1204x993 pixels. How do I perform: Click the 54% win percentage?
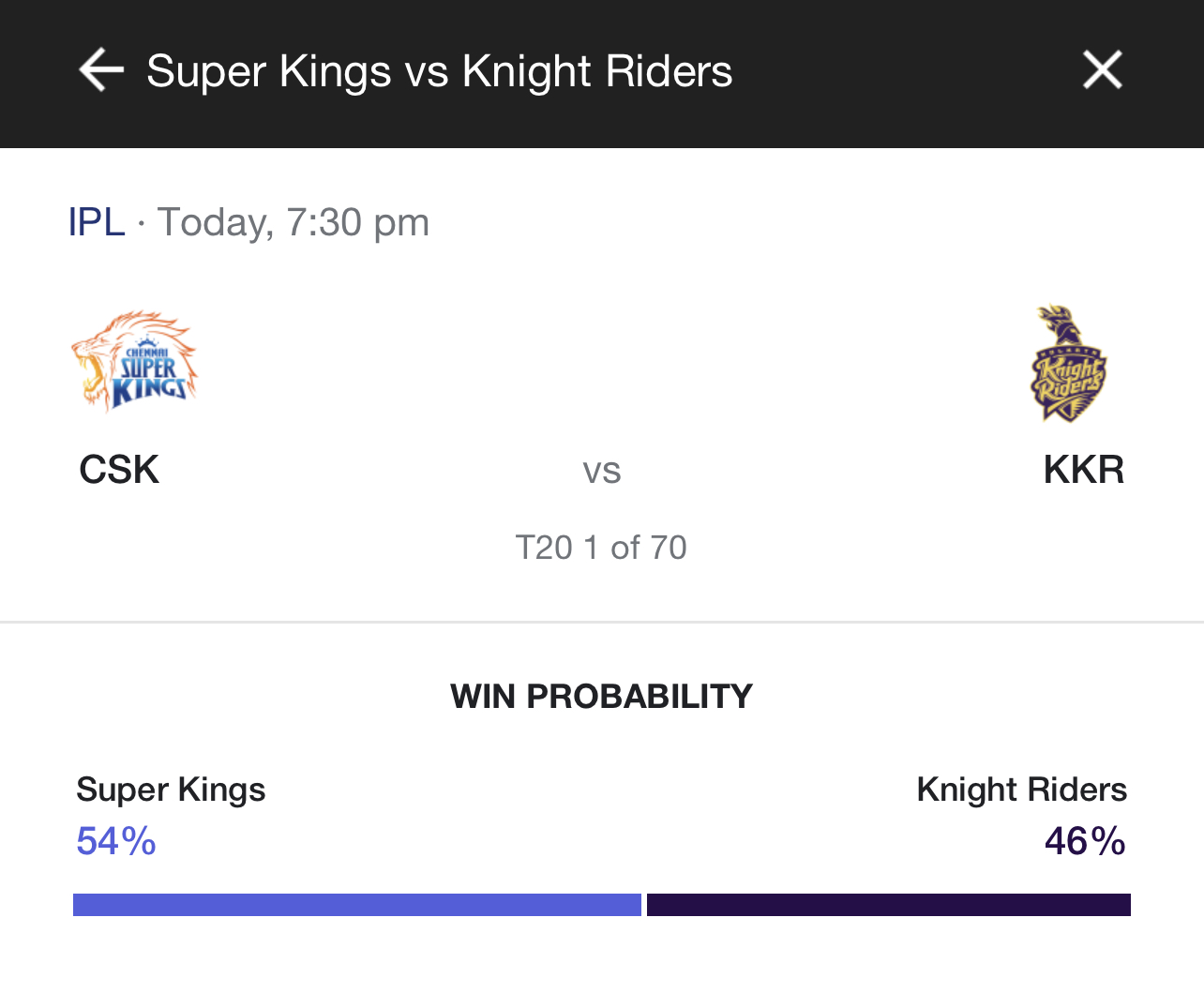(116, 841)
